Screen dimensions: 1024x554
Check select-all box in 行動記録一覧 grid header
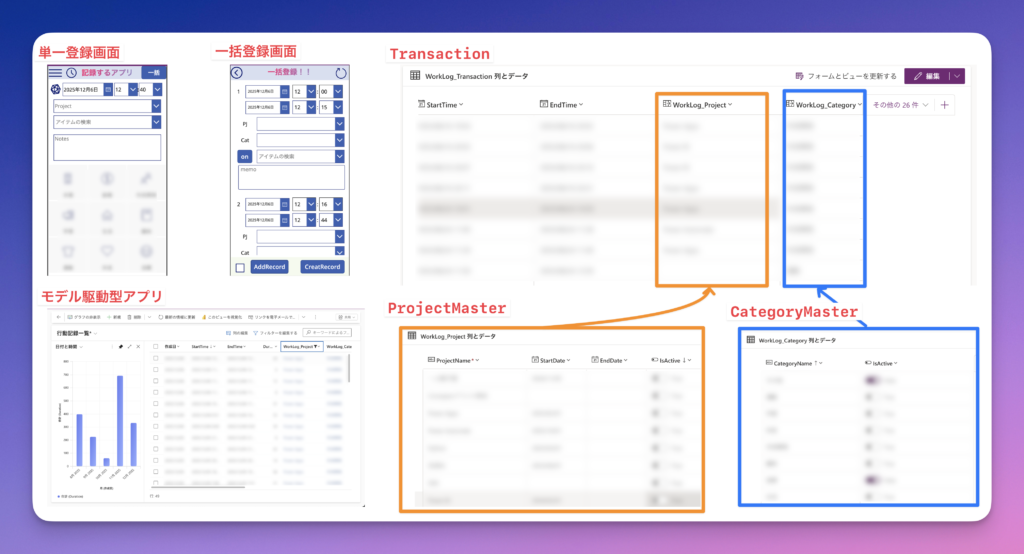click(x=155, y=346)
